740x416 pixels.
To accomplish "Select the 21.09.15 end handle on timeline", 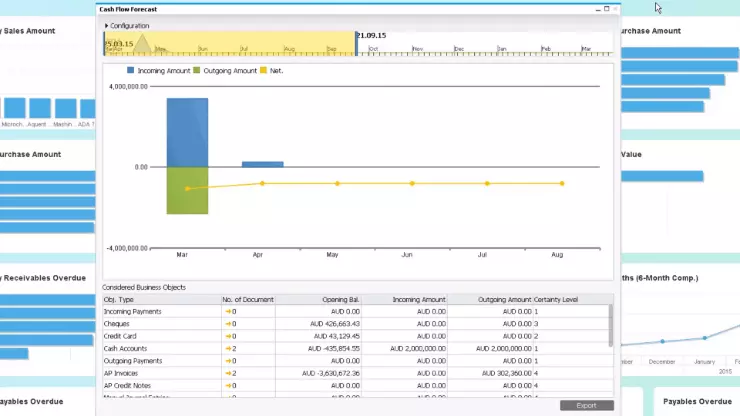I will 356,43.
